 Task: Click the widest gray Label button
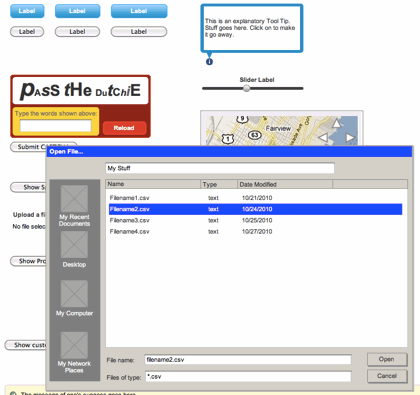pyautogui.click(x=139, y=32)
